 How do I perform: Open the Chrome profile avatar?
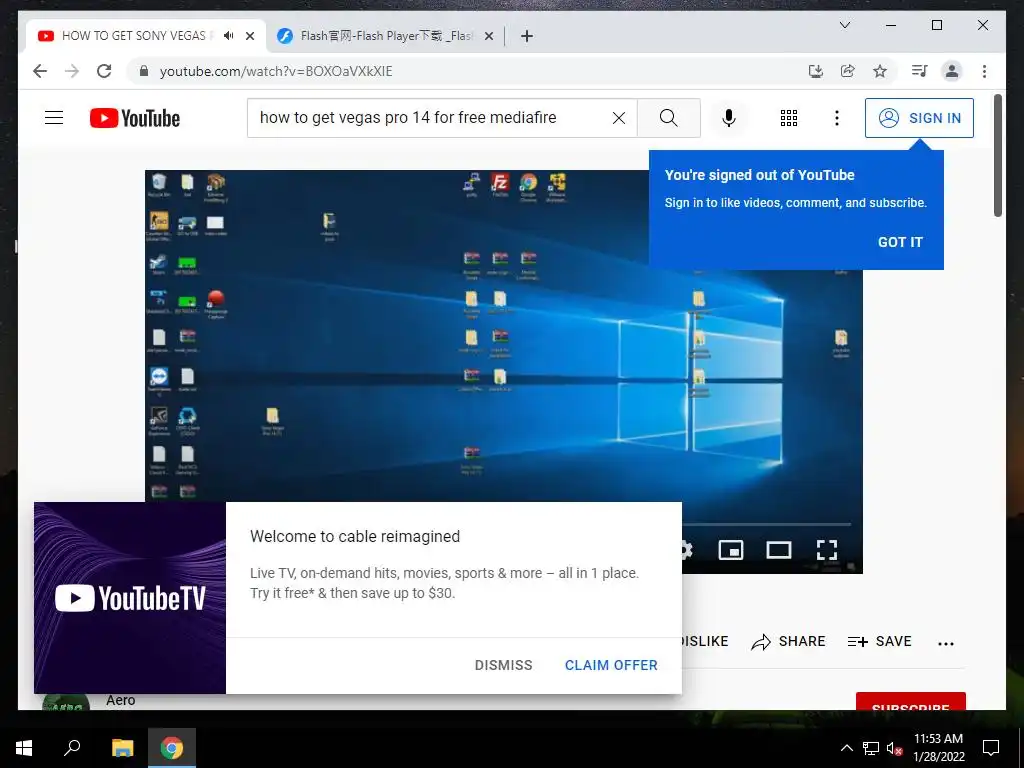click(952, 71)
